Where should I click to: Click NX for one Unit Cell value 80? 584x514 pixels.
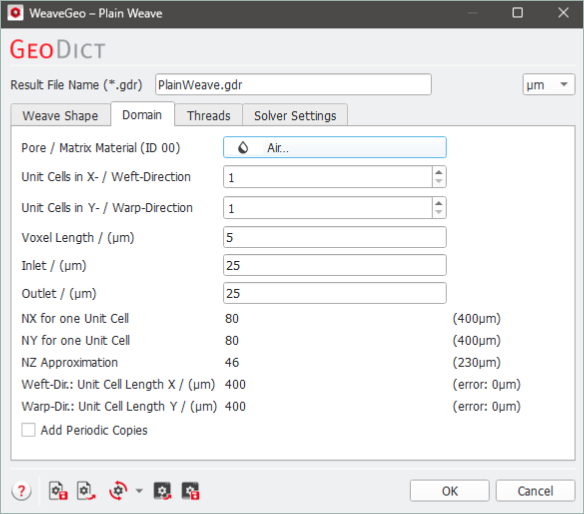click(x=232, y=318)
